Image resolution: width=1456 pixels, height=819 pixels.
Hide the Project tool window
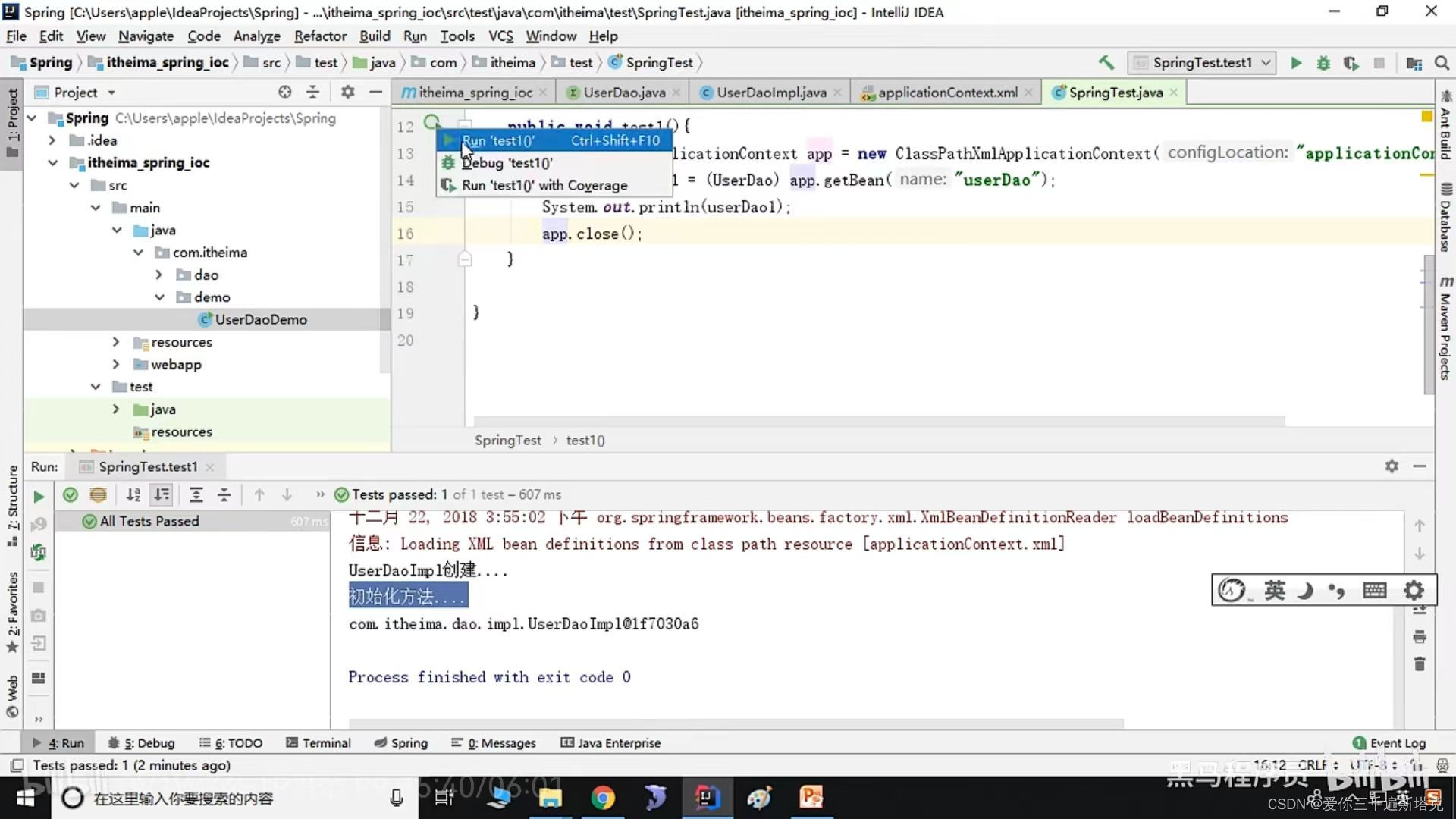point(375,92)
